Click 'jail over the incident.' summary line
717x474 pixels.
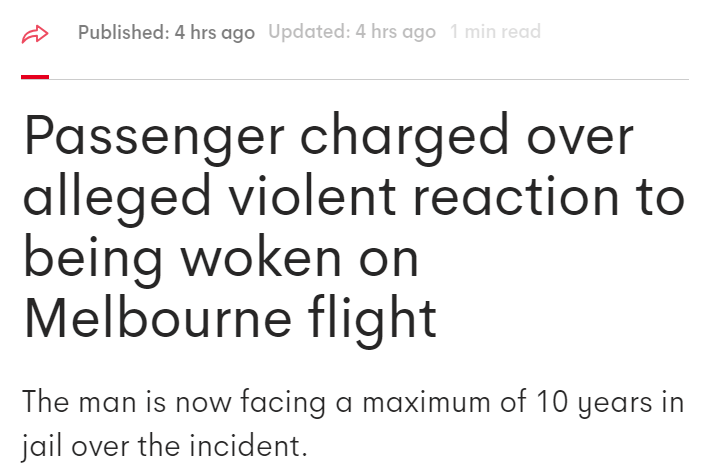[165, 446]
